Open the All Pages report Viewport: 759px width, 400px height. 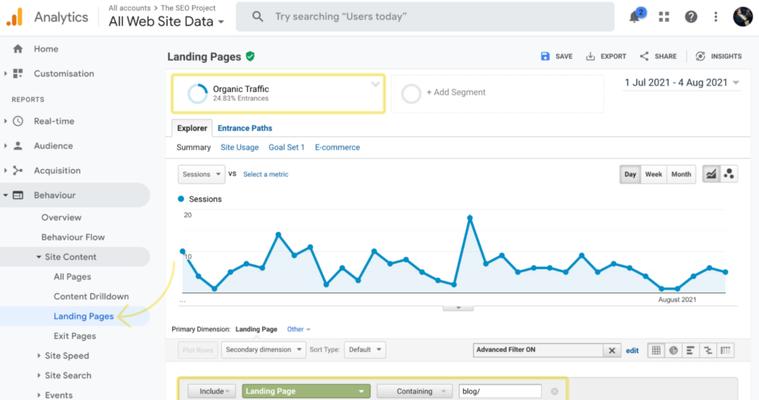72,277
